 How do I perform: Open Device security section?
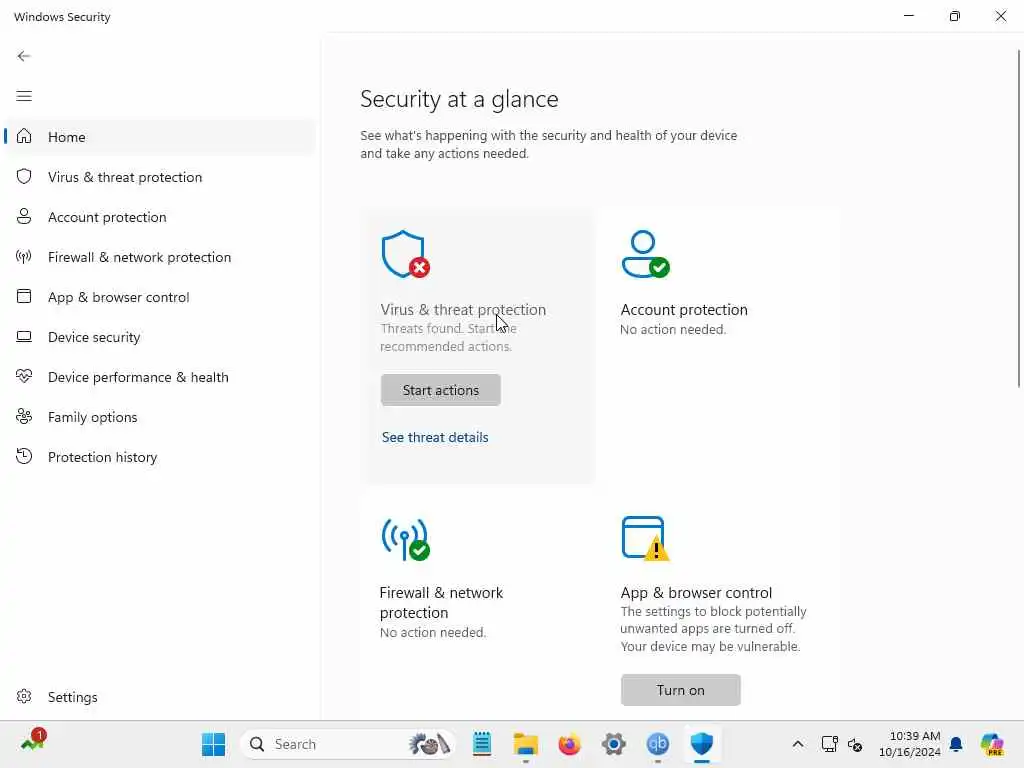(160, 337)
